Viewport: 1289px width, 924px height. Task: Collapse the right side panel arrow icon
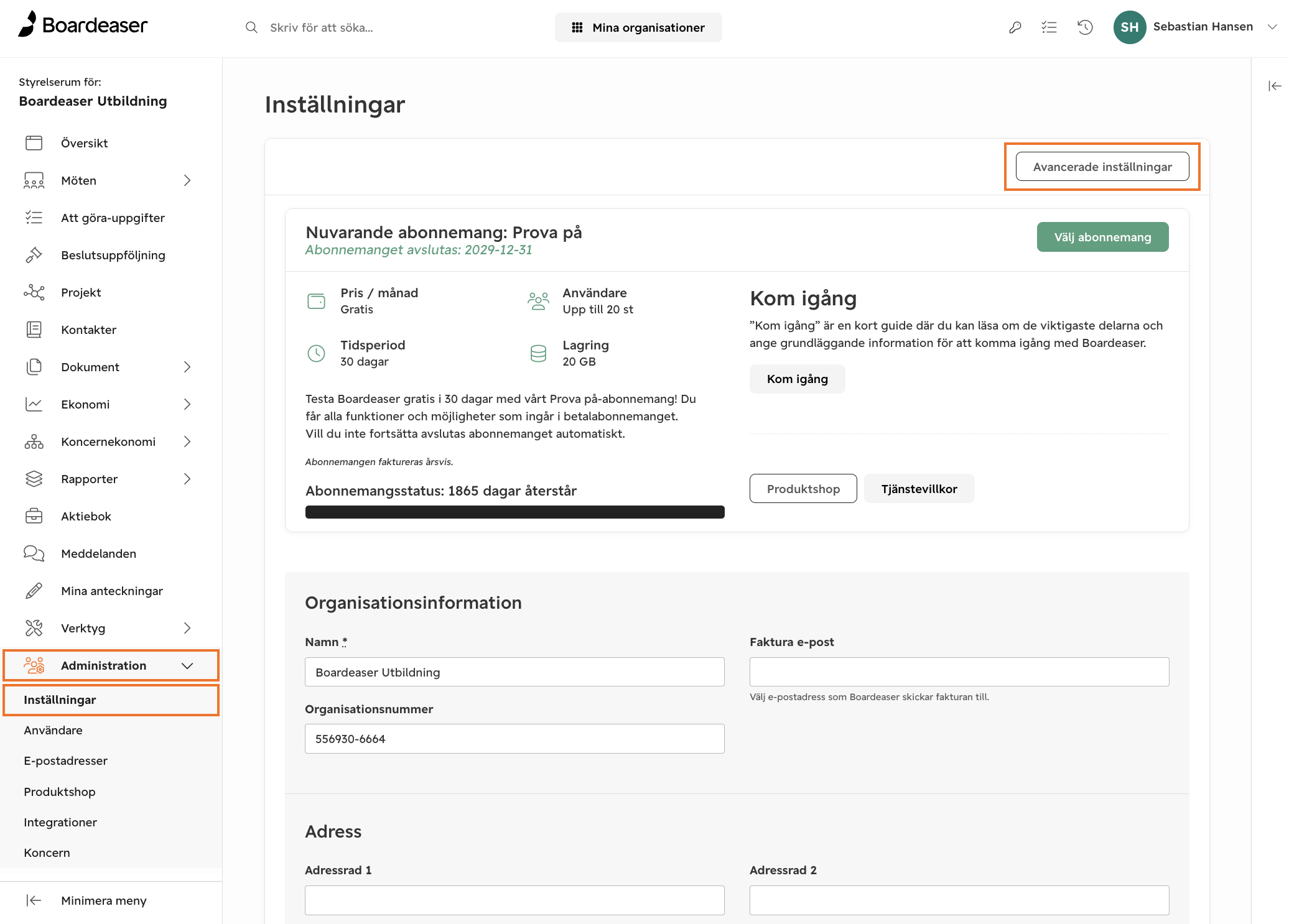click(x=1275, y=86)
